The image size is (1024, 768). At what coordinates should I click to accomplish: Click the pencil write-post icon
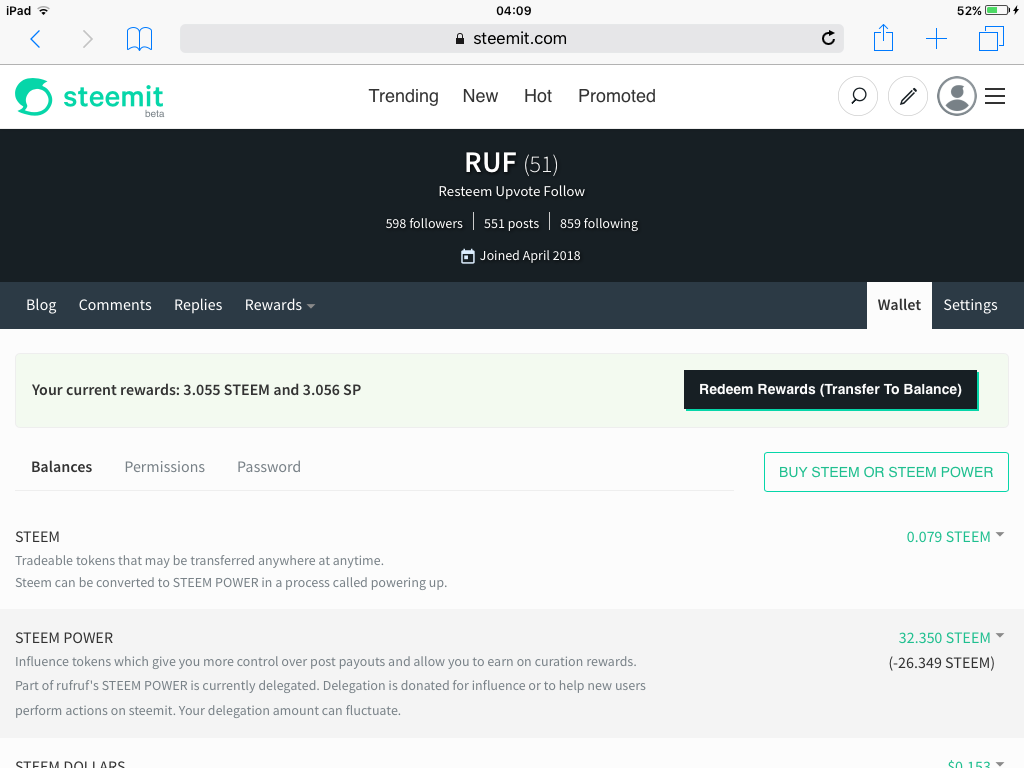[908, 97]
